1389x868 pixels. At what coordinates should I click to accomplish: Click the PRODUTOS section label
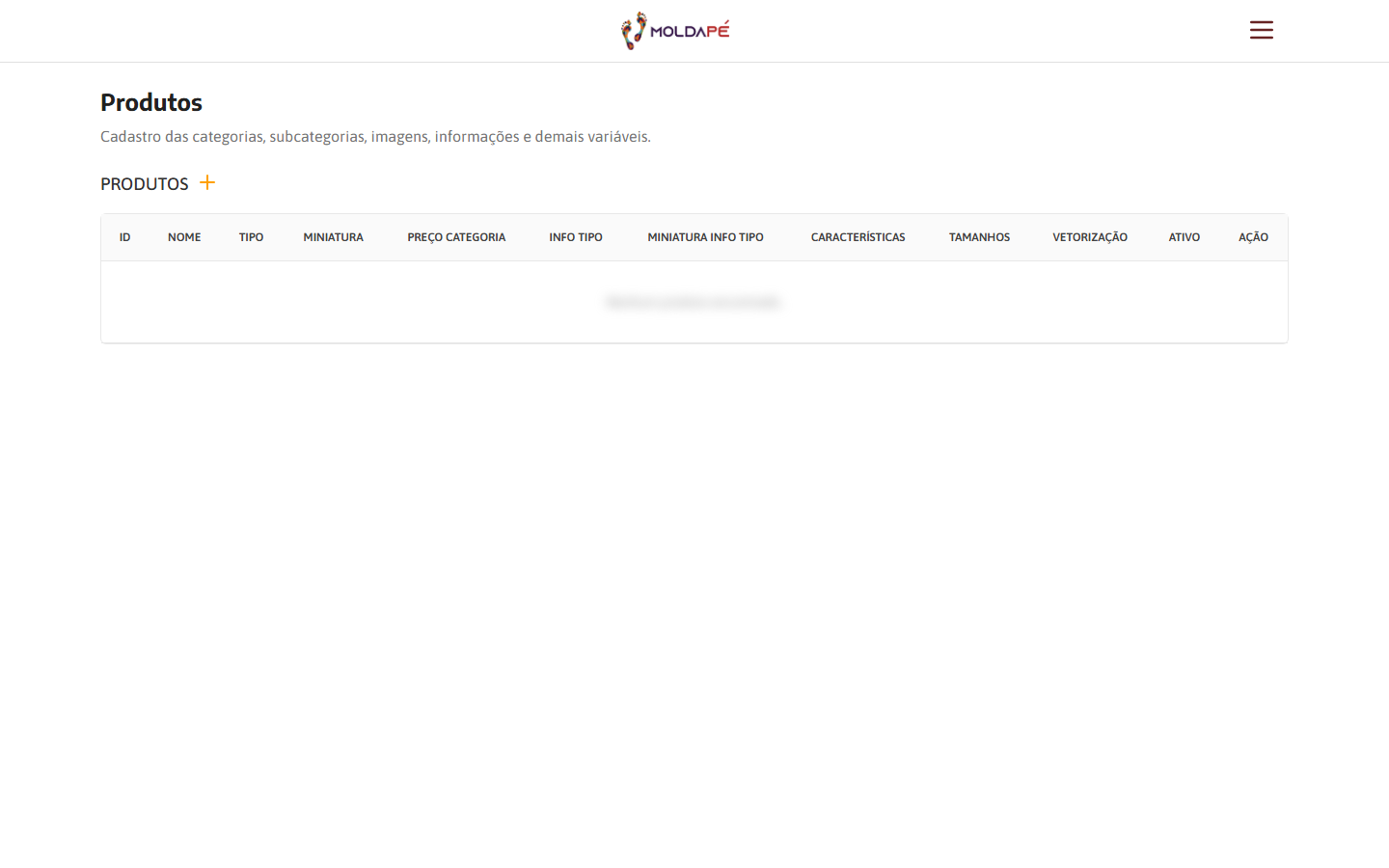[145, 184]
